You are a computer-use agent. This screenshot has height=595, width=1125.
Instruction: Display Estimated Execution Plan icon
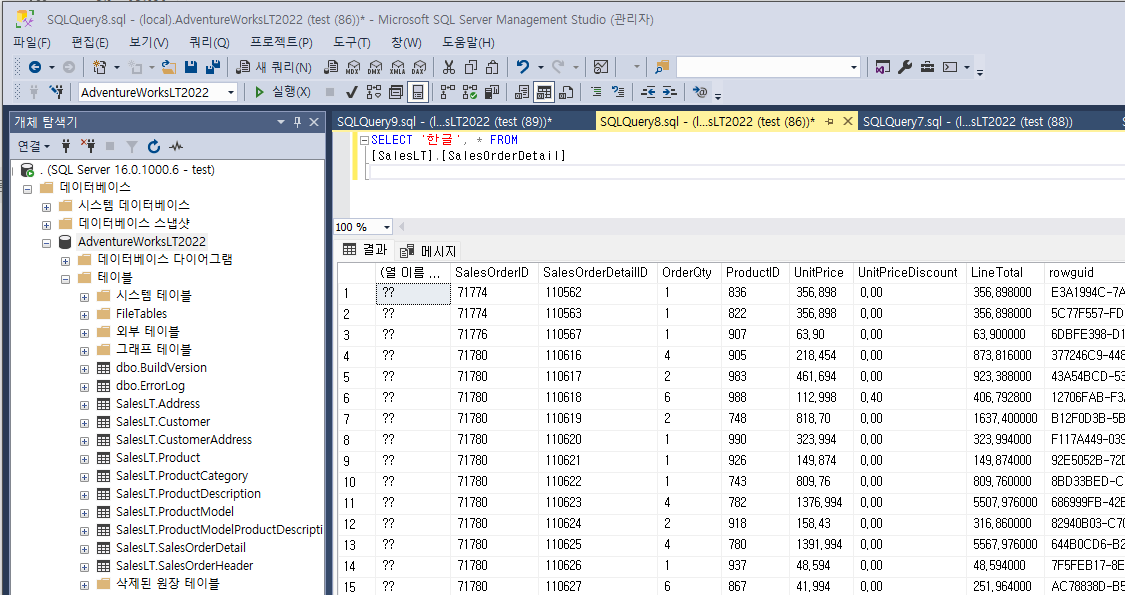click(x=374, y=92)
